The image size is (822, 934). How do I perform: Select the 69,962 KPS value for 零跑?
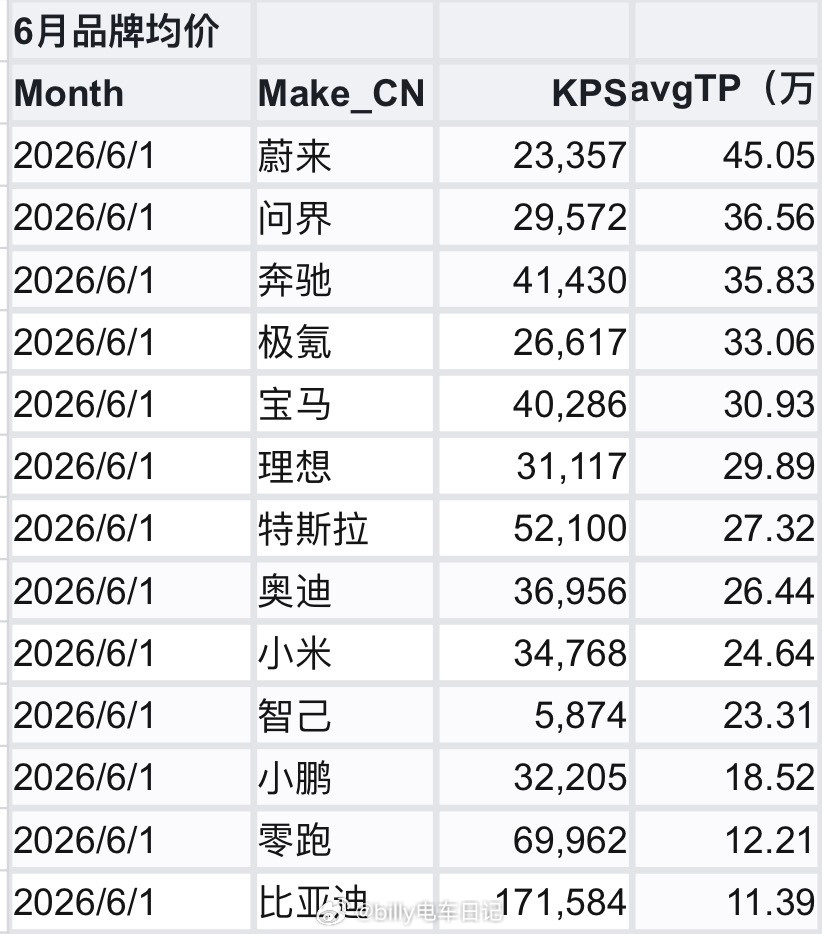[x=534, y=839]
